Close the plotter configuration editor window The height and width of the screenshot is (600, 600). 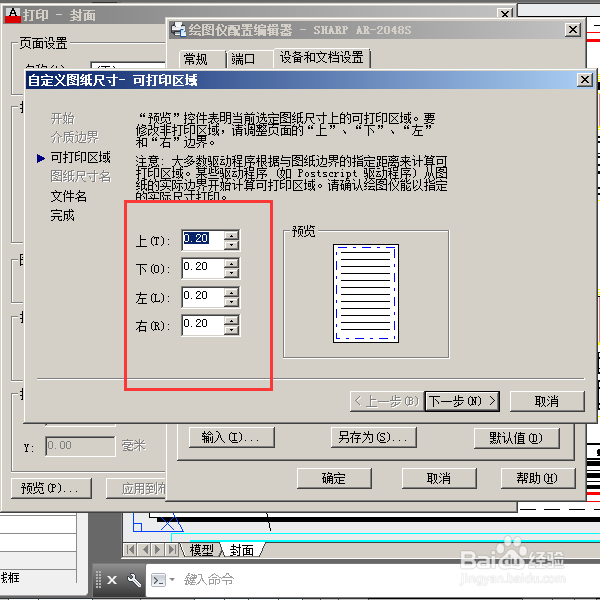pos(573,29)
